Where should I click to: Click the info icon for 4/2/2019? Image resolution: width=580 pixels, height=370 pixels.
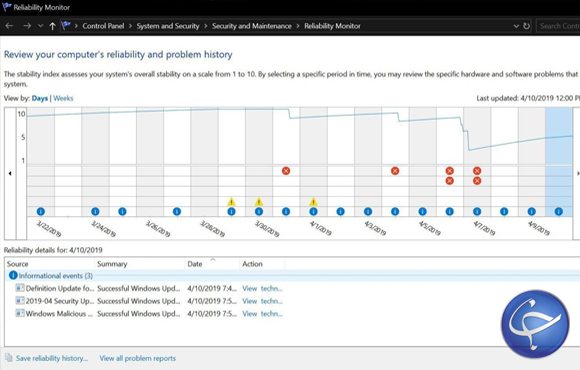[341, 212]
